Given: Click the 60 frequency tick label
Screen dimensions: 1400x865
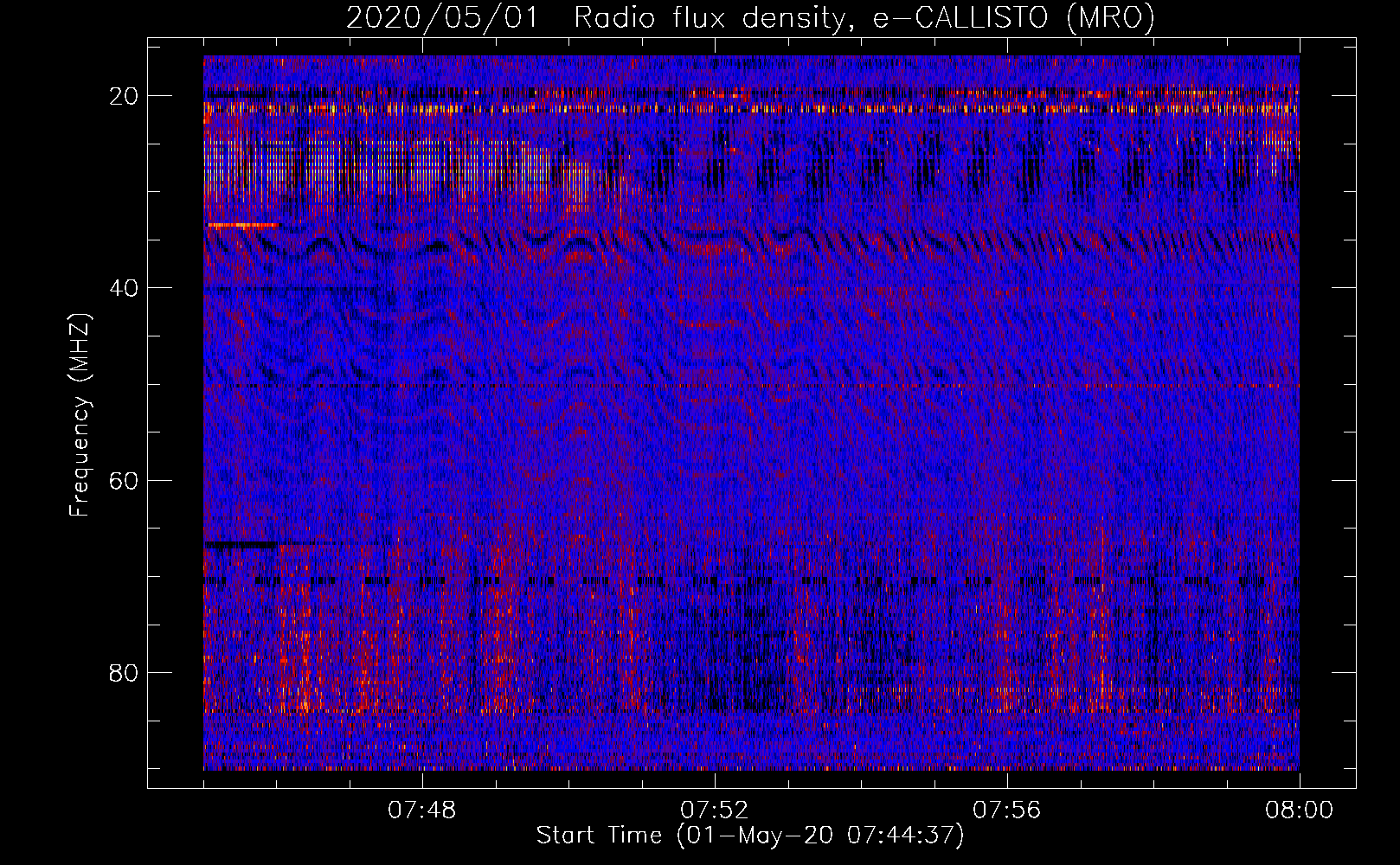Looking at the screenshot, I should pos(125,480).
